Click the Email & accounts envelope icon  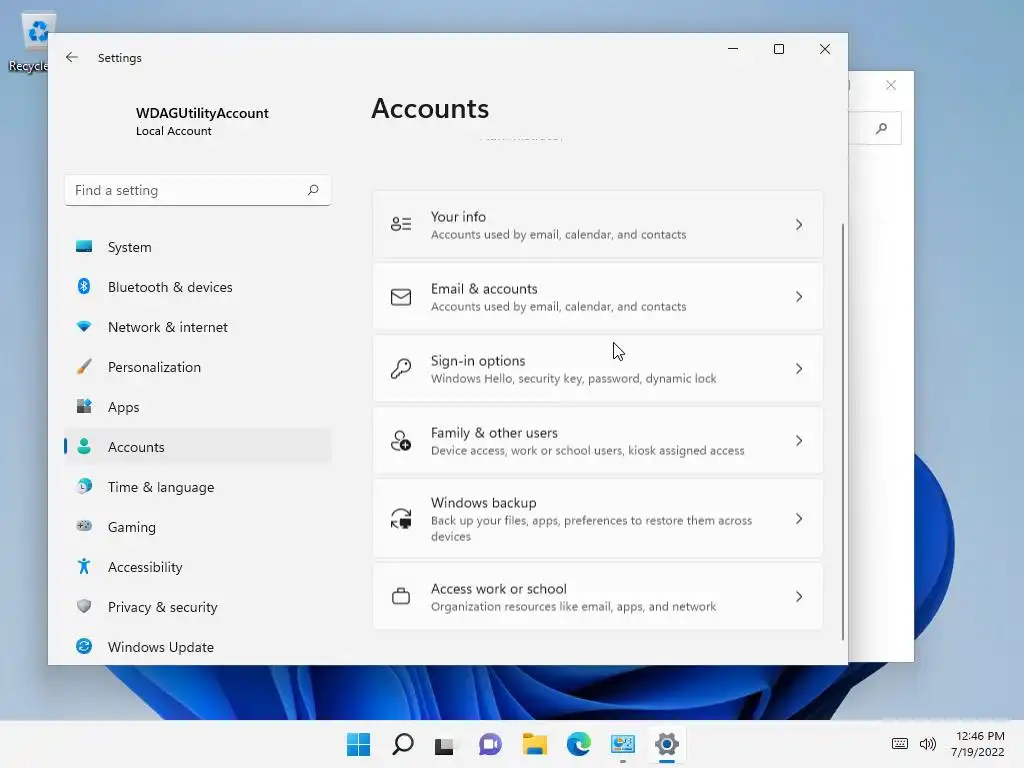tap(401, 296)
